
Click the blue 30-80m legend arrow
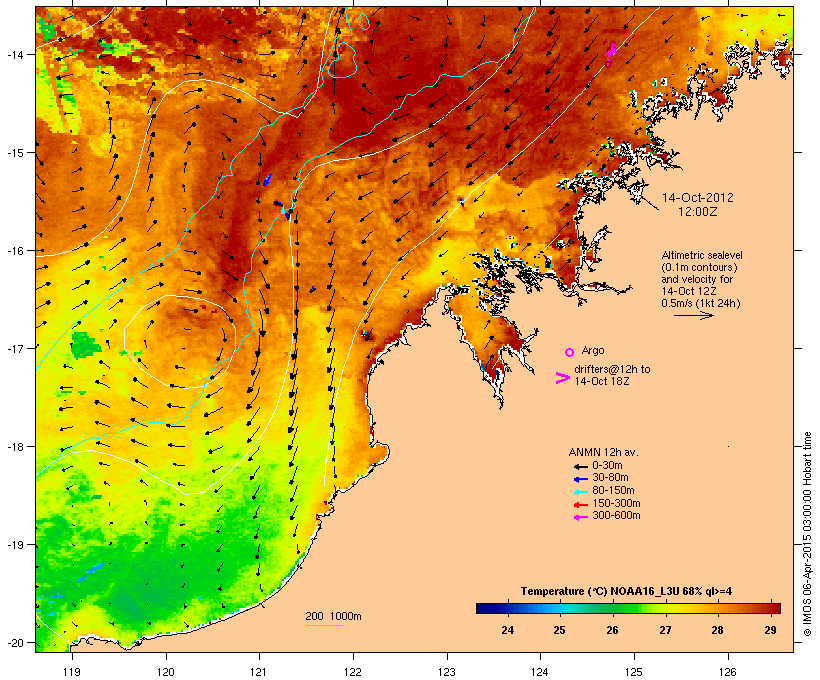click(x=580, y=479)
